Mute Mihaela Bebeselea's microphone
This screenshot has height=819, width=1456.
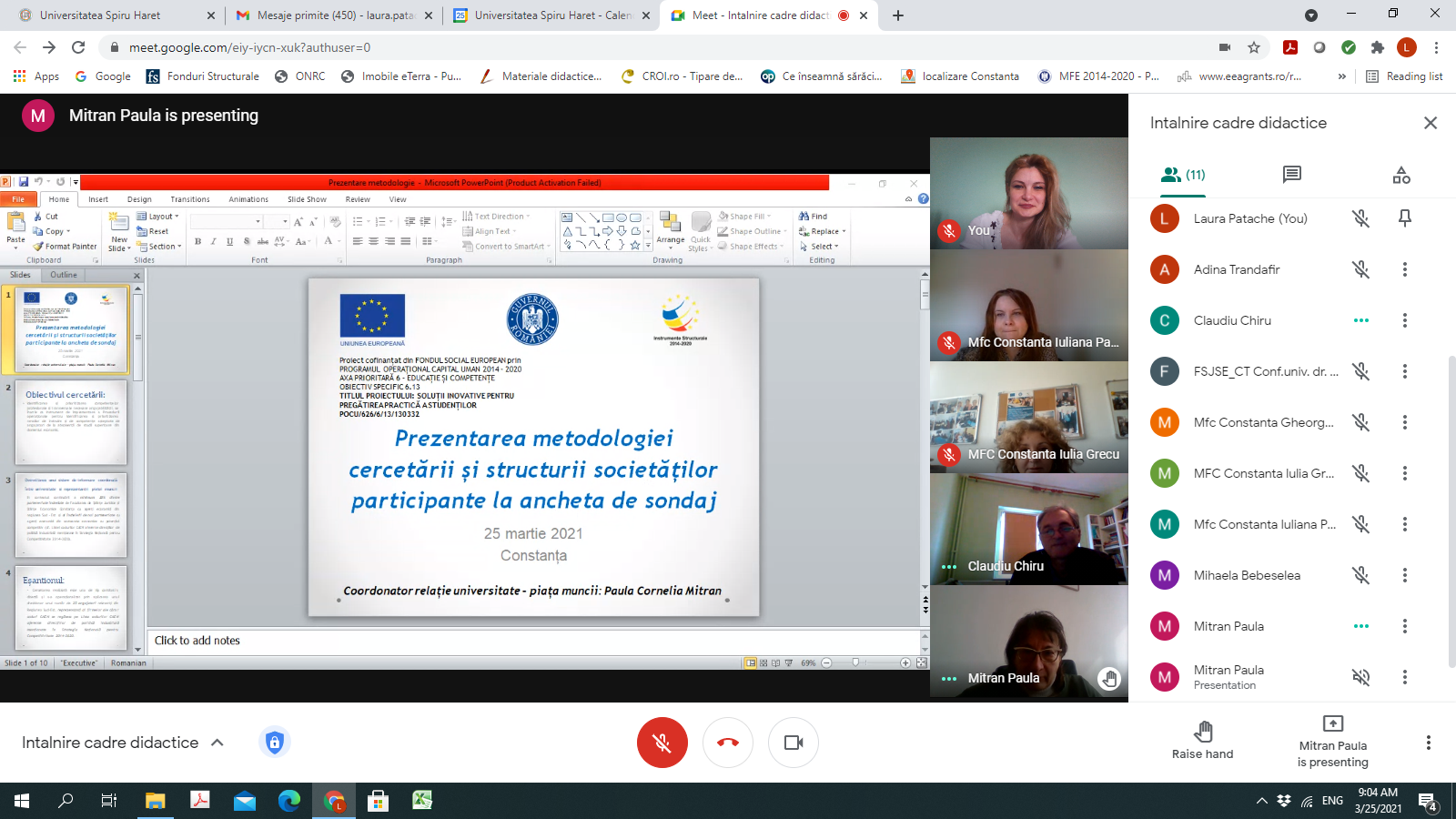[1360, 575]
